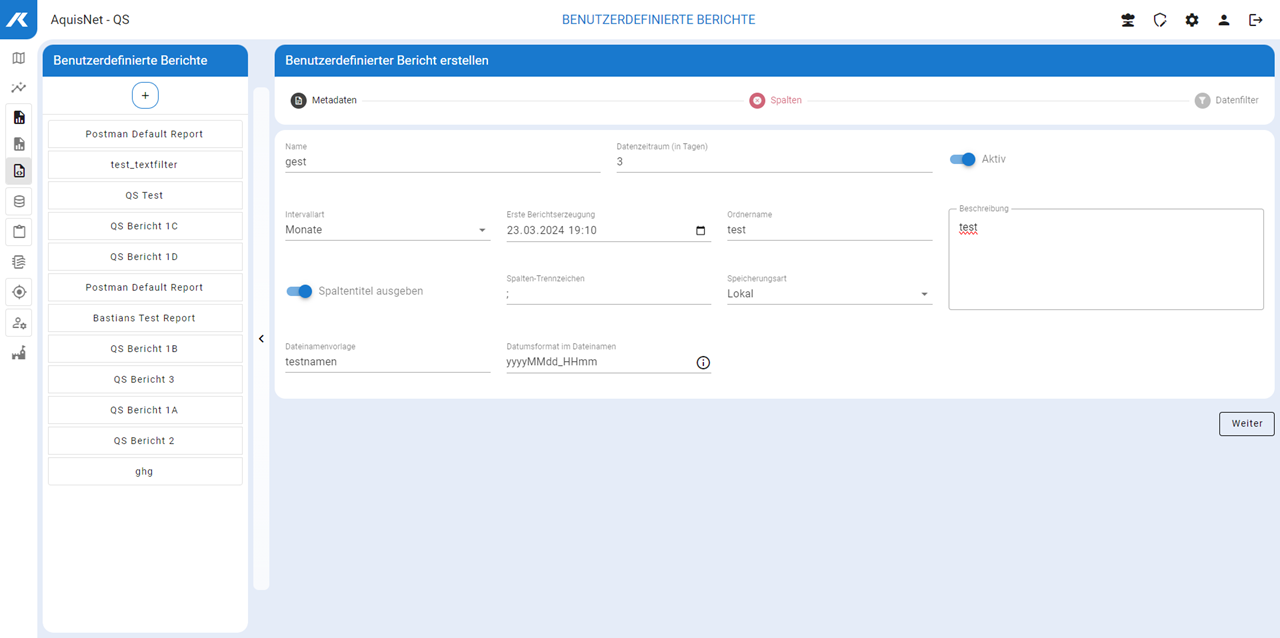The width and height of the screenshot is (1280, 638).
Task: Click the Weiter button
Action: (x=1246, y=424)
